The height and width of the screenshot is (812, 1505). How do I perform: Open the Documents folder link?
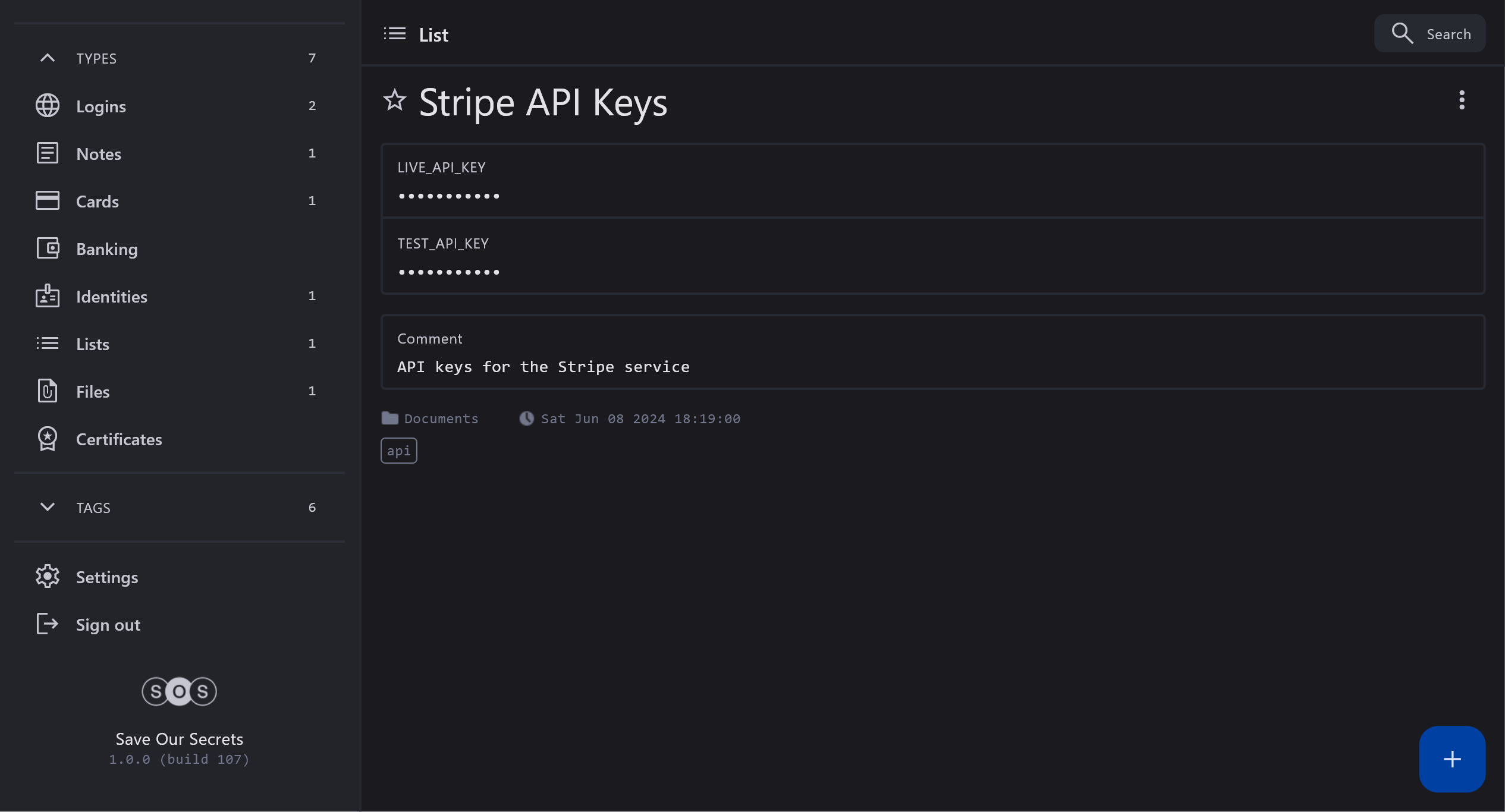(440, 418)
